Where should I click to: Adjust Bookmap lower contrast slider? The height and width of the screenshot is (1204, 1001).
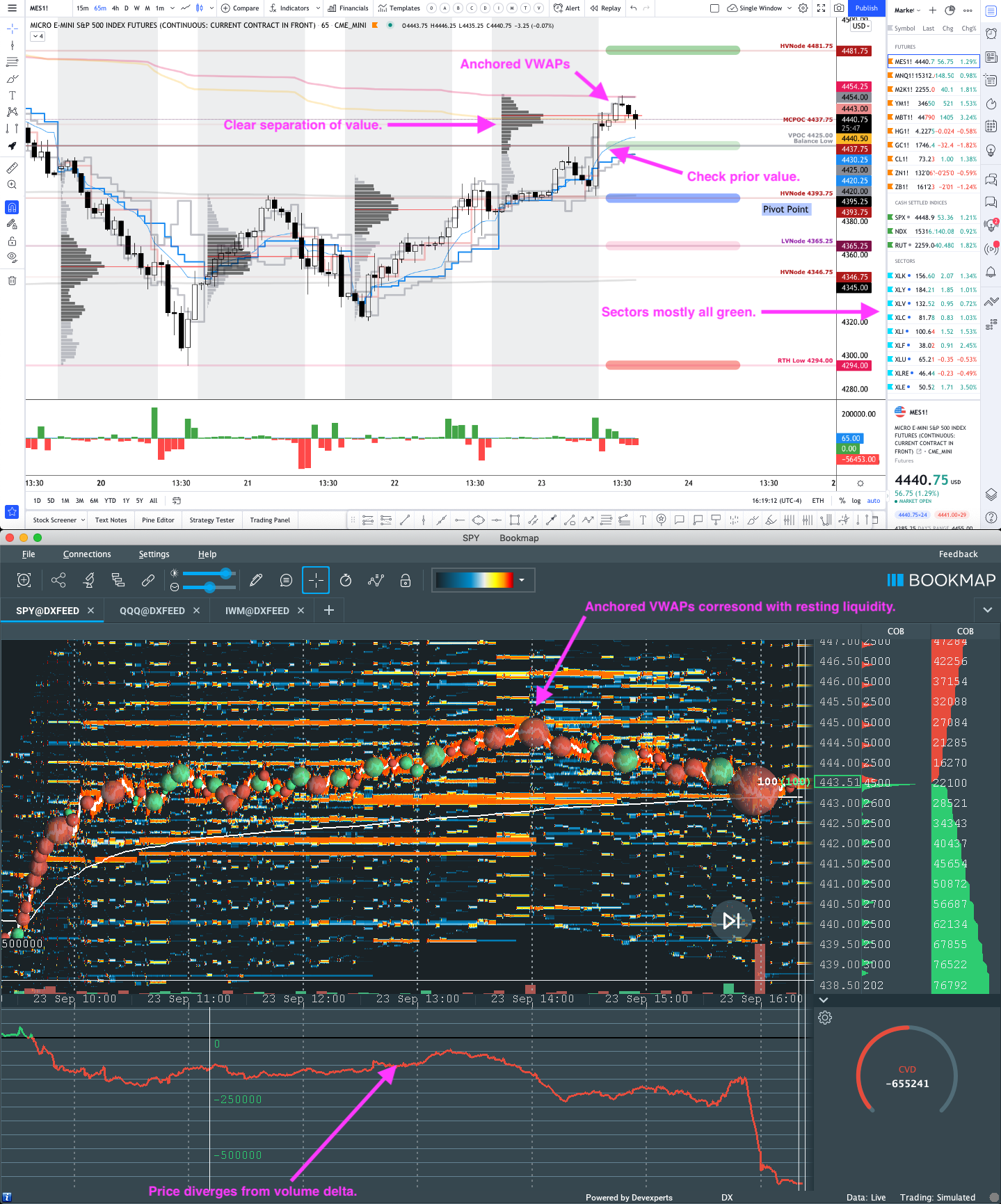[209, 587]
